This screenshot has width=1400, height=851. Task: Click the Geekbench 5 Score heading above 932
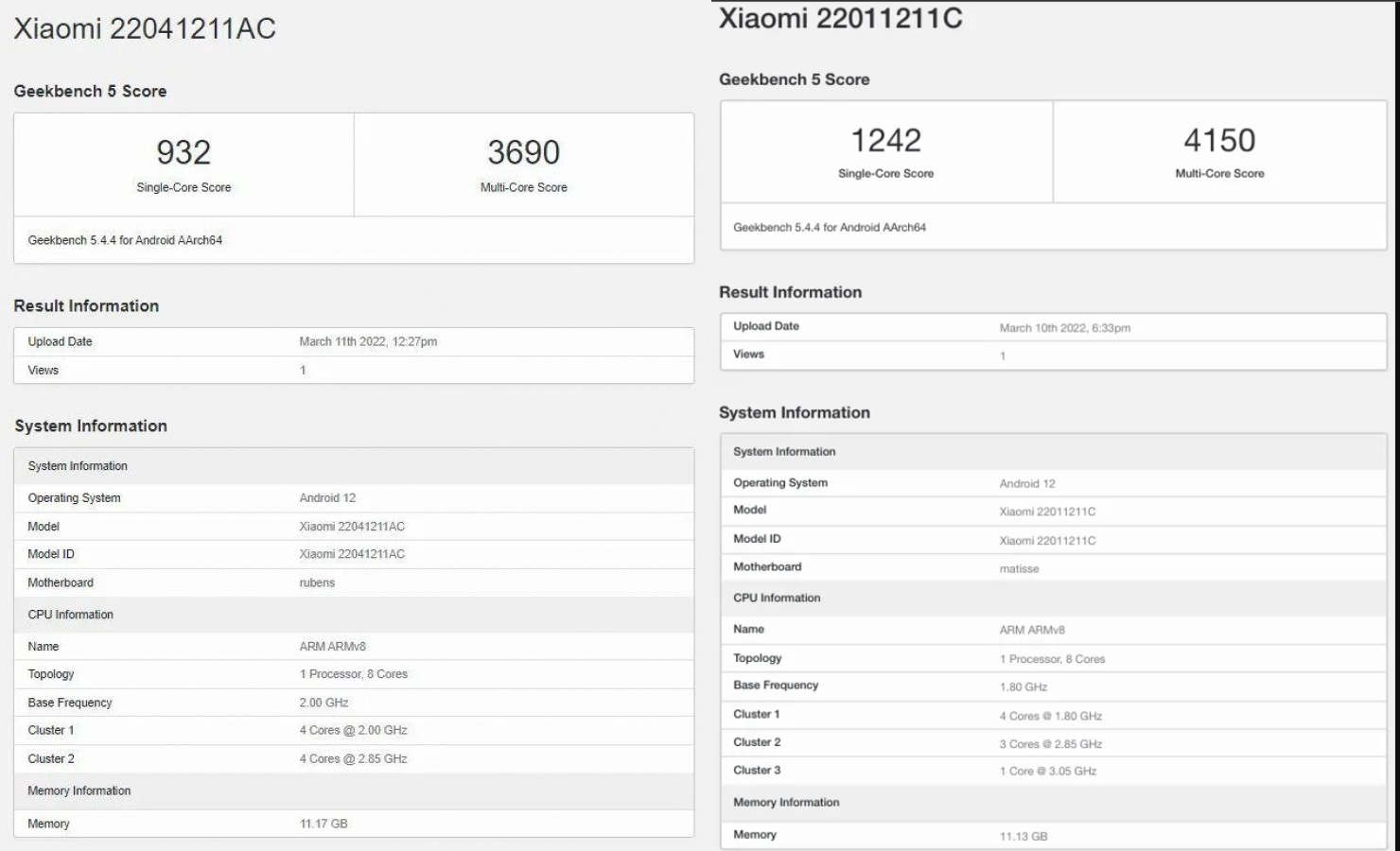click(x=90, y=91)
